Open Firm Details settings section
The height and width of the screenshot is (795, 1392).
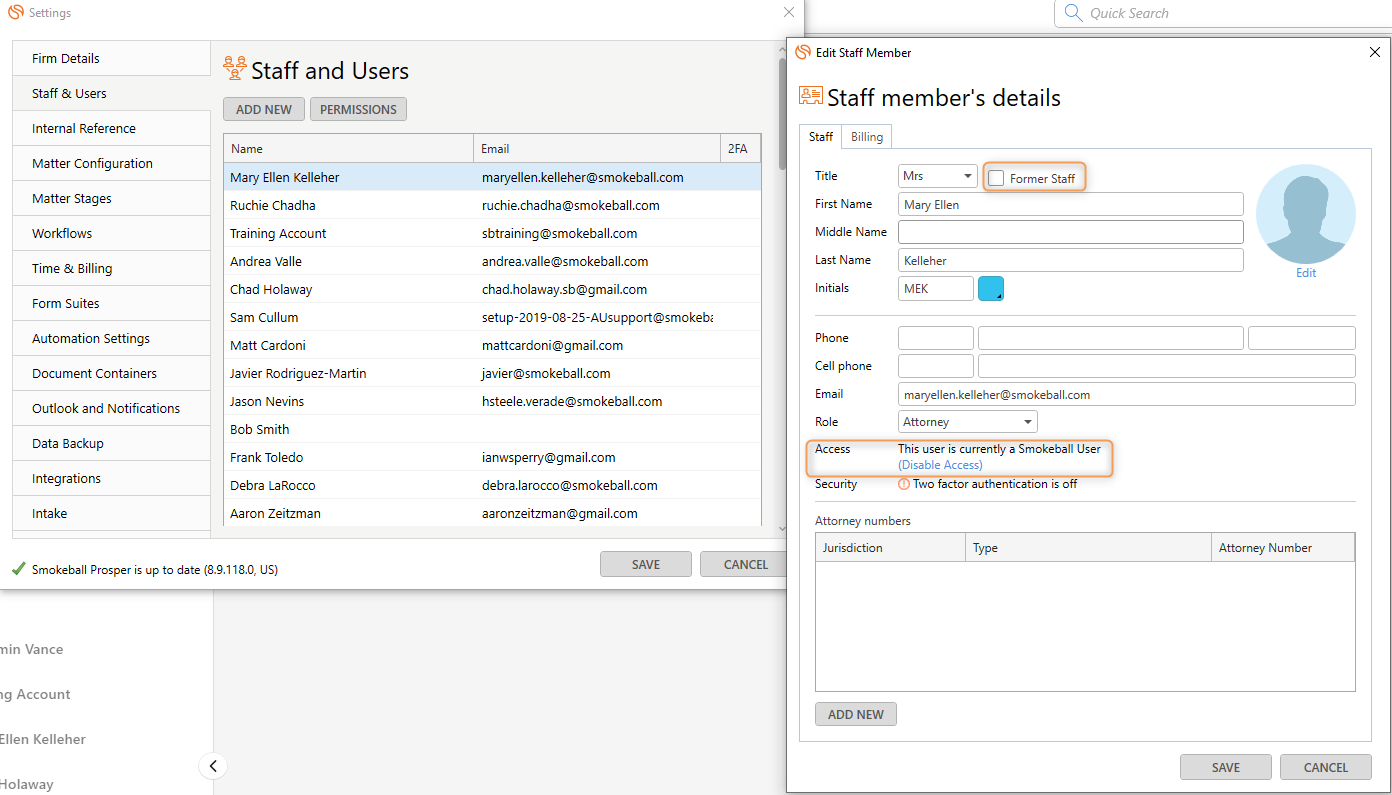pyautogui.click(x=111, y=58)
